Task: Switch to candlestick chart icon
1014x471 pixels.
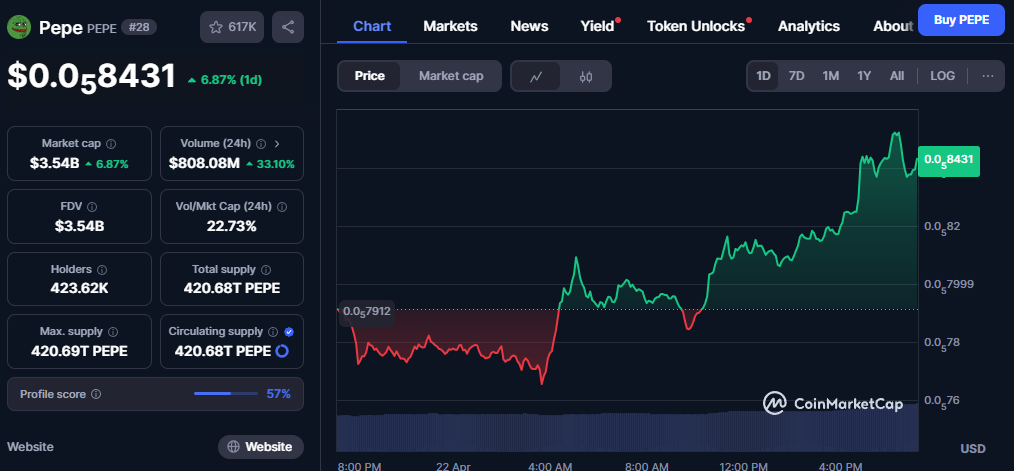Action: [x=586, y=76]
